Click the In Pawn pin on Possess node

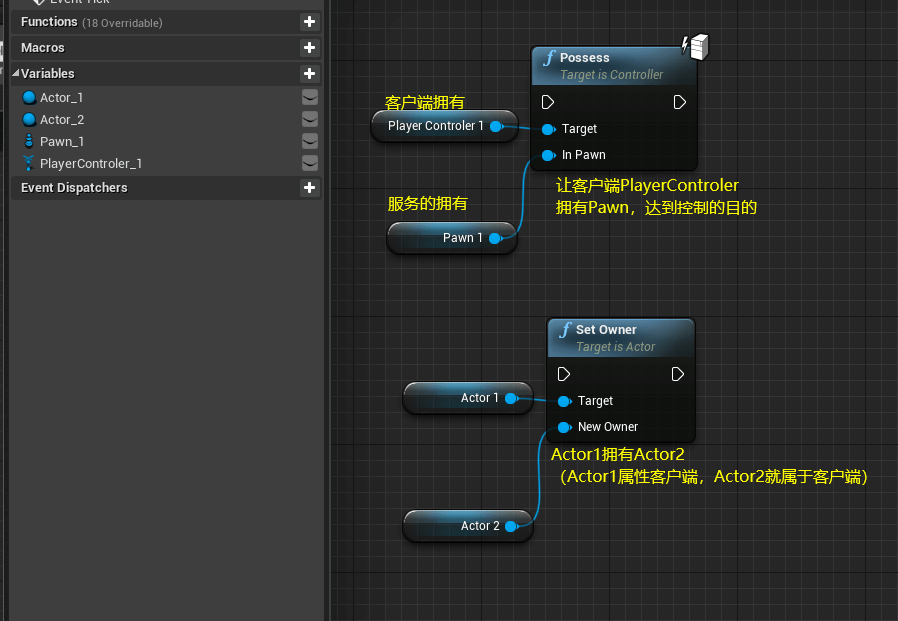548,155
